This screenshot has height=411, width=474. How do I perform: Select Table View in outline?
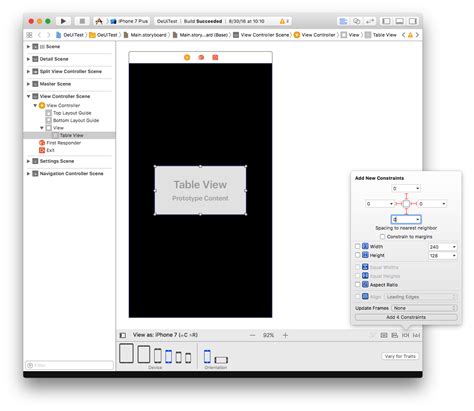[x=69, y=135]
